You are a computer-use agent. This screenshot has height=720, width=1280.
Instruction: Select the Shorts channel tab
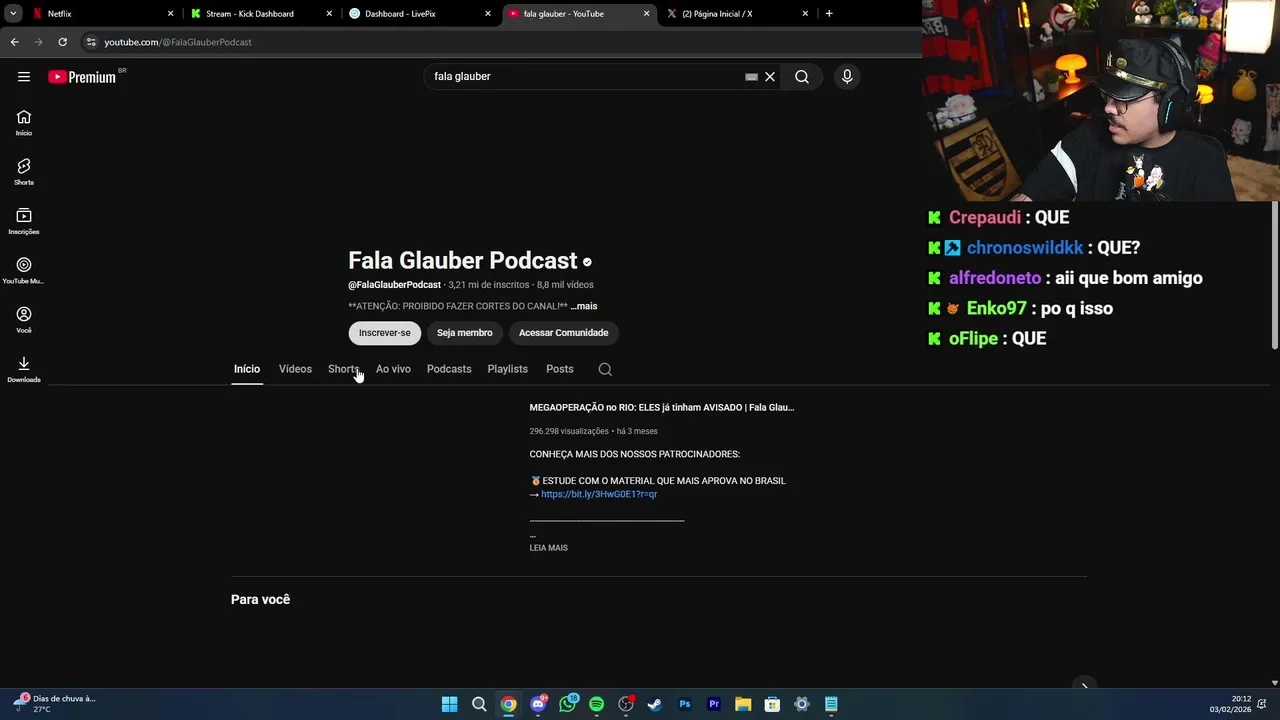pyautogui.click(x=343, y=369)
